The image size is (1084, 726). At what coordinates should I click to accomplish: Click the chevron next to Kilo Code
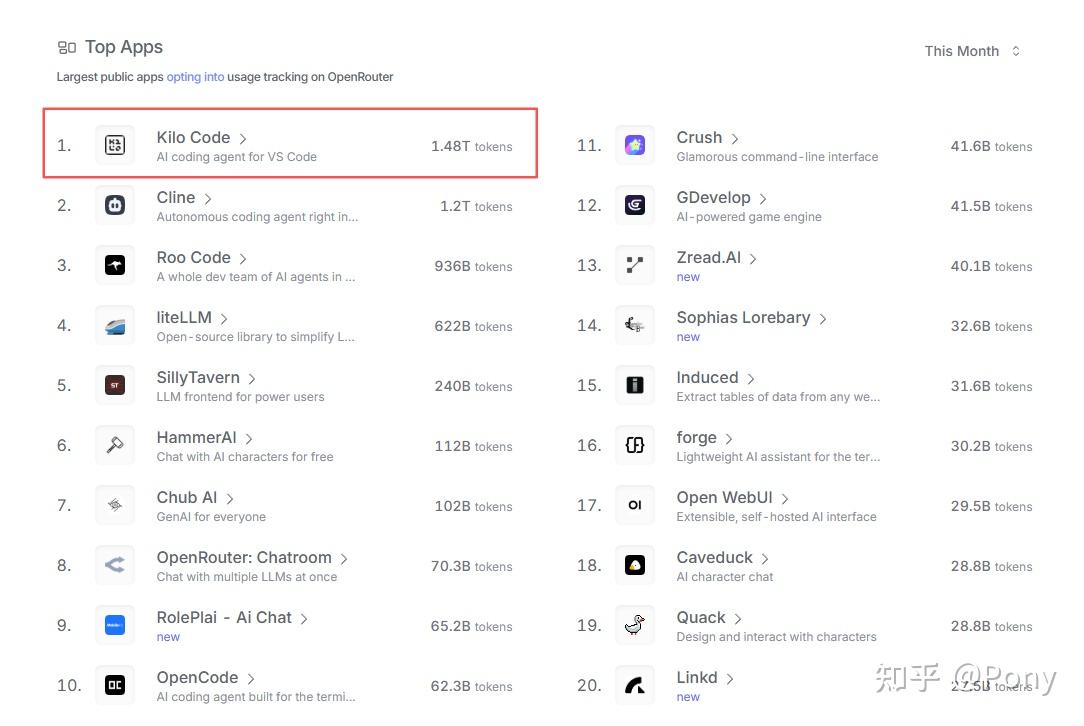pos(243,139)
